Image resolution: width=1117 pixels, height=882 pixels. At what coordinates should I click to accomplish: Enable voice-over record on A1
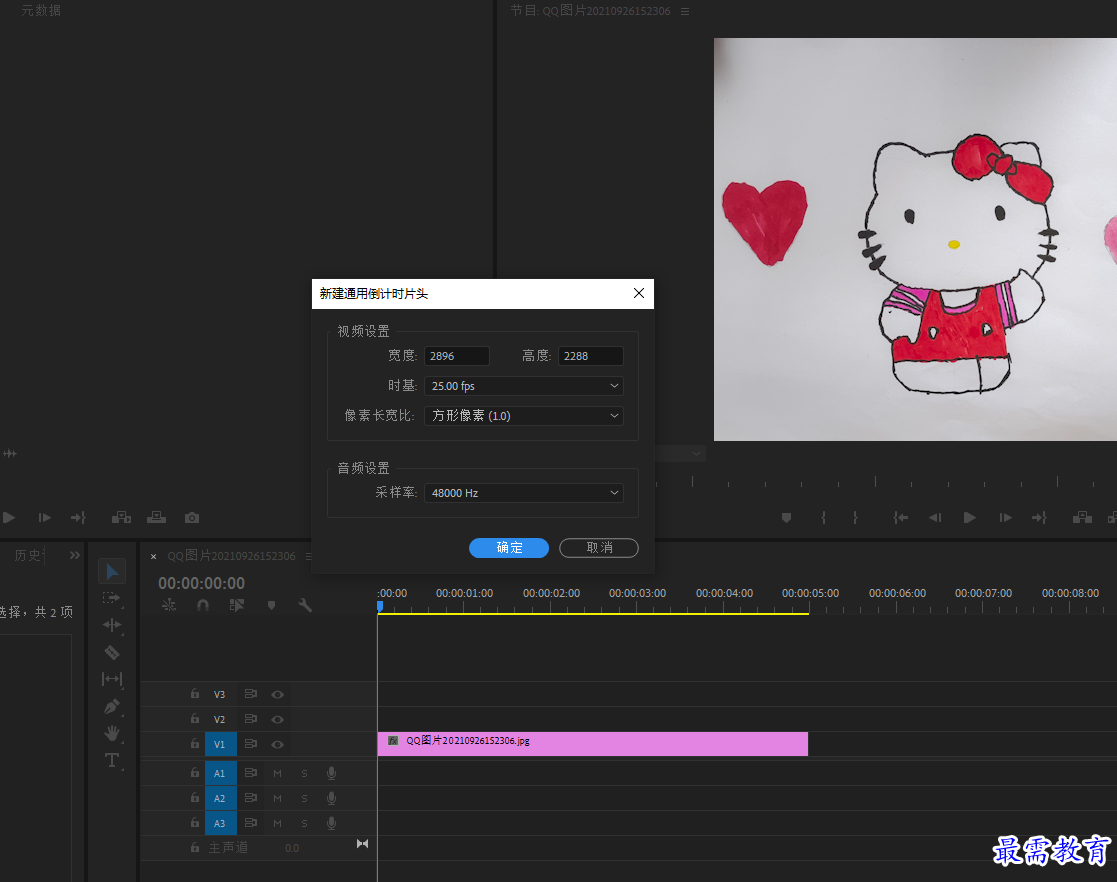pyautogui.click(x=331, y=773)
